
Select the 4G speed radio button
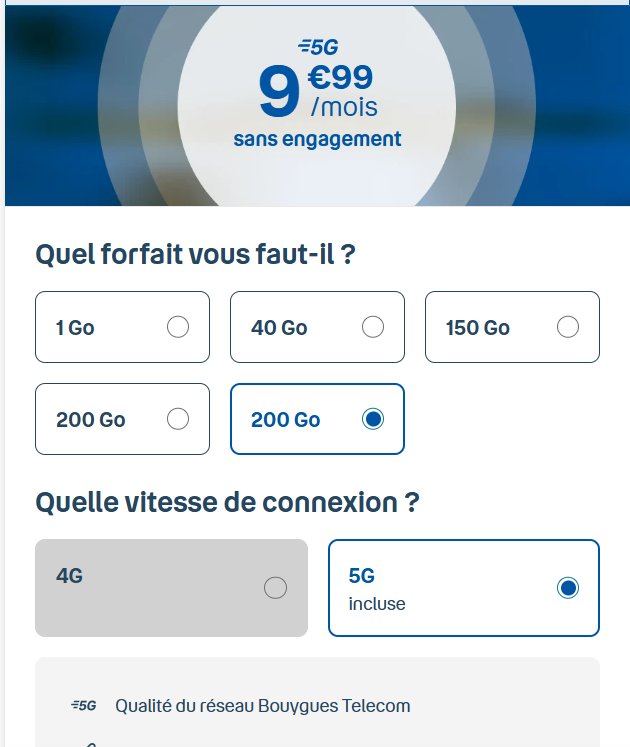click(275, 588)
